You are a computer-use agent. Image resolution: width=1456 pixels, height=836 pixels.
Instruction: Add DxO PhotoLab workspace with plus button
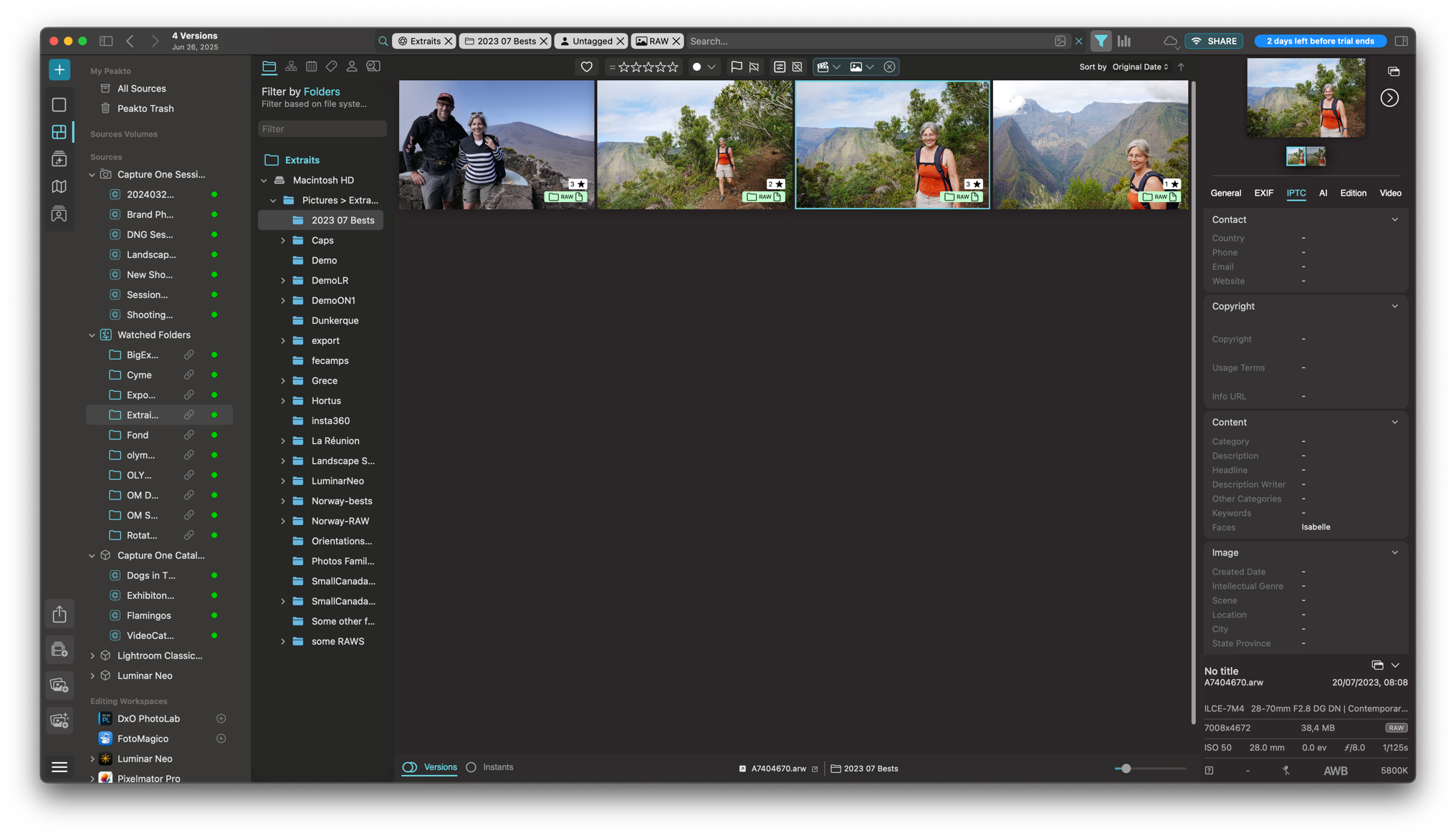tap(221, 718)
